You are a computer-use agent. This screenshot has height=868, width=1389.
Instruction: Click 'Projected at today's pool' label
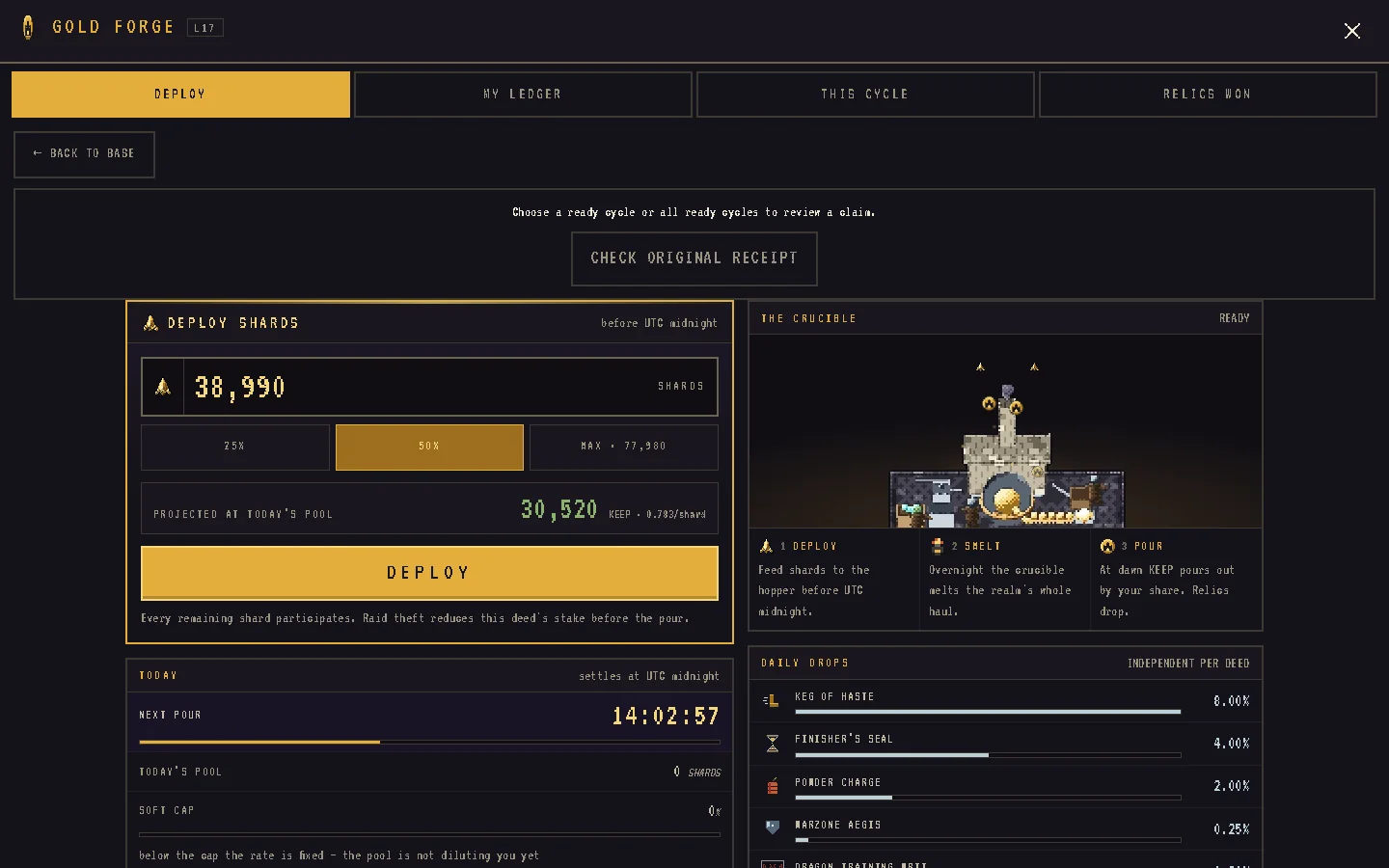tap(243, 514)
